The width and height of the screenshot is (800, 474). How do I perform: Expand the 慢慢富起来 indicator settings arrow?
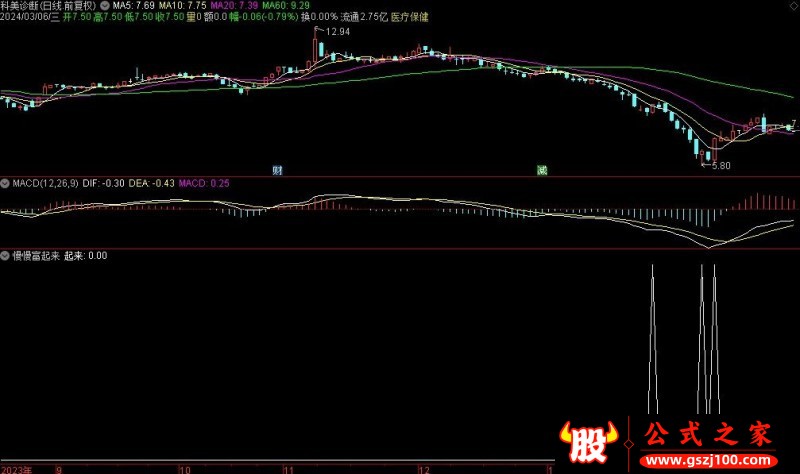pyautogui.click(x=5, y=255)
